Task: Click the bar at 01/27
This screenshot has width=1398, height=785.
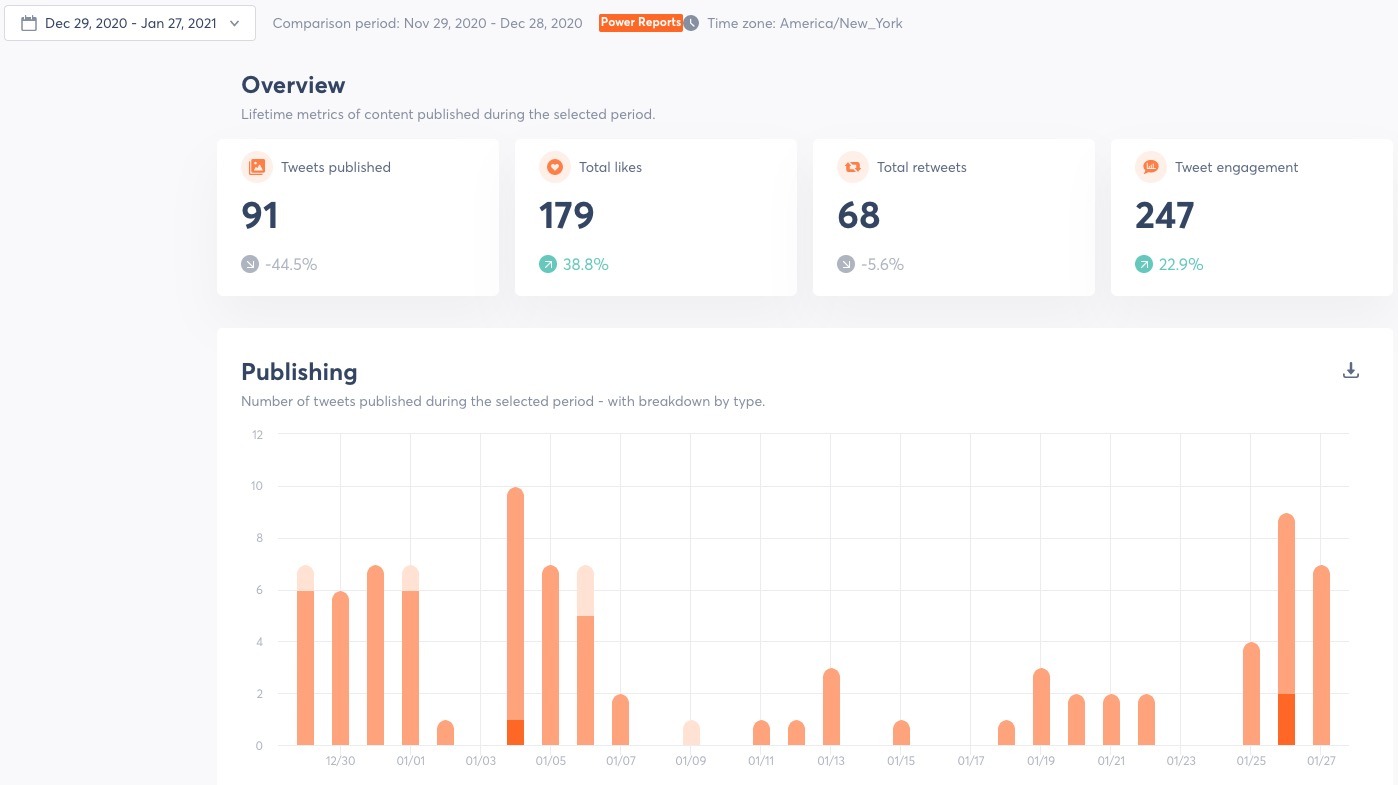Action: (x=1321, y=656)
